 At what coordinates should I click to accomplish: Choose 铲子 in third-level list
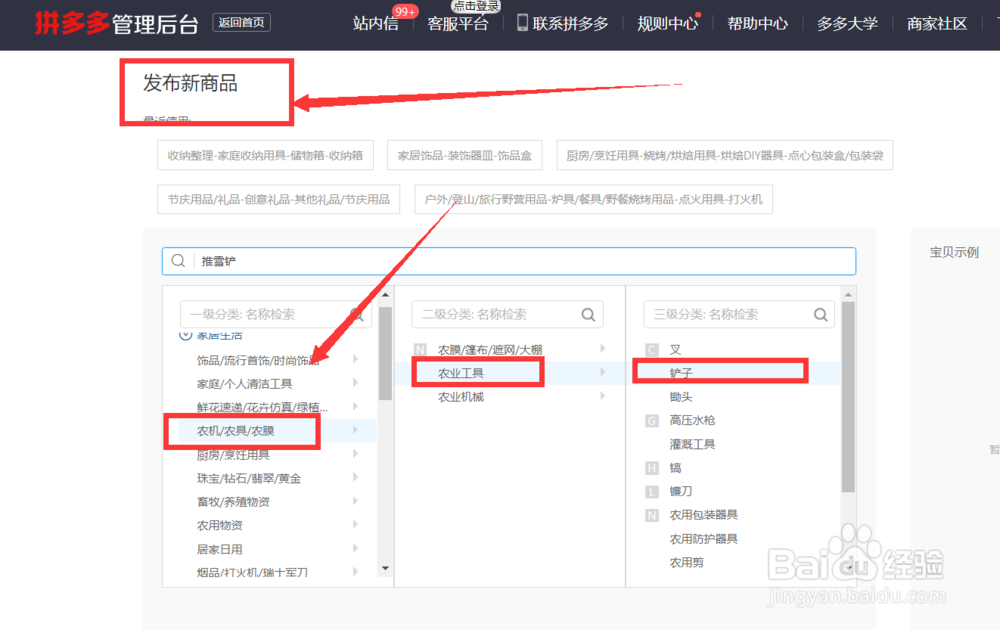click(680, 373)
